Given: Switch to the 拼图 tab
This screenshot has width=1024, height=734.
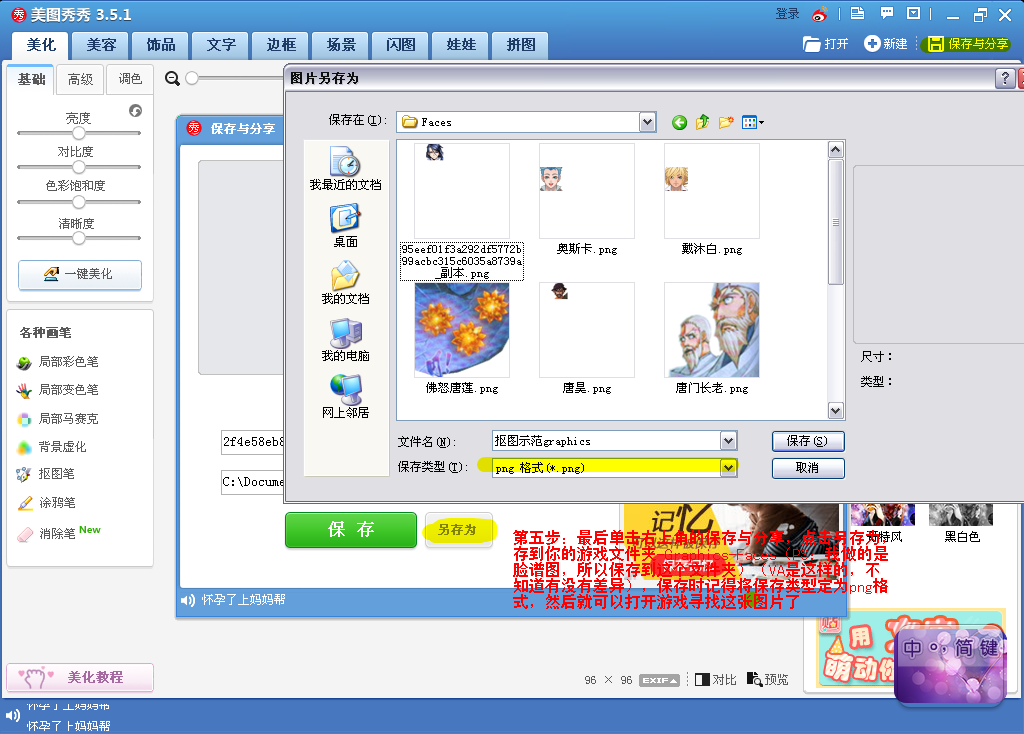Looking at the screenshot, I should point(520,45).
